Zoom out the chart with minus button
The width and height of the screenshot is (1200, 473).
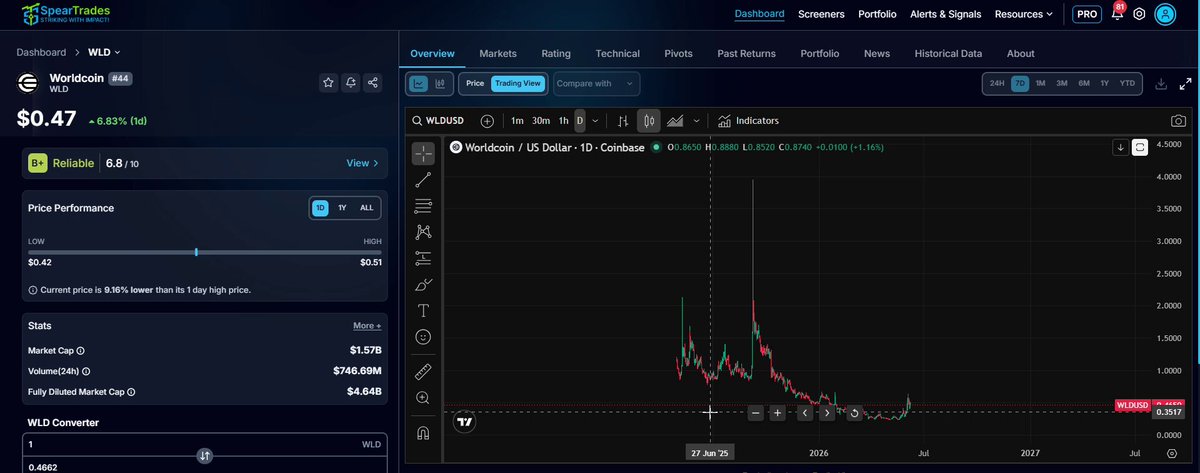click(755, 413)
